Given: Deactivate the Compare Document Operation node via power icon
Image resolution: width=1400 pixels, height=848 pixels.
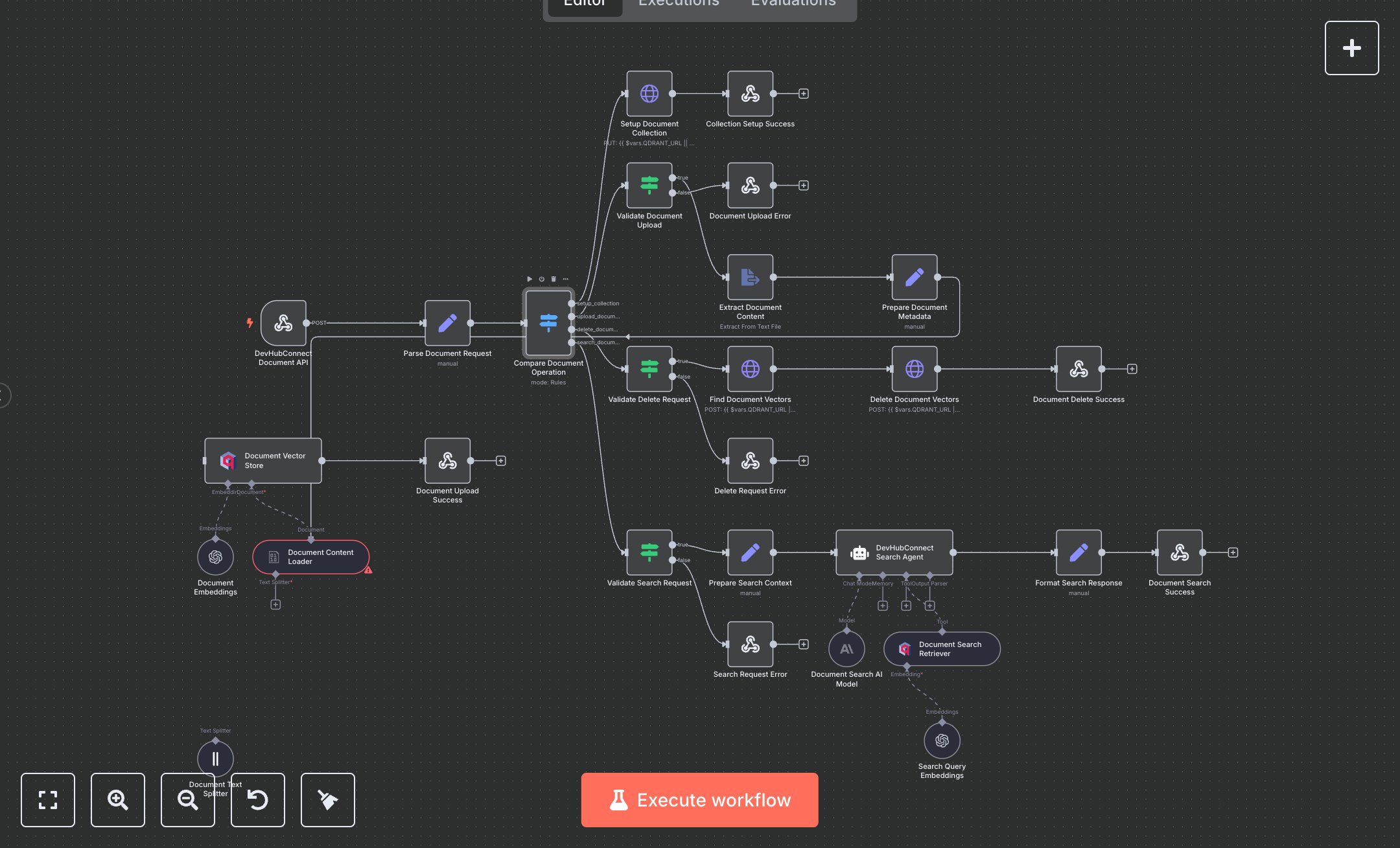Looking at the screenshot, I should (x=542, y=279).
